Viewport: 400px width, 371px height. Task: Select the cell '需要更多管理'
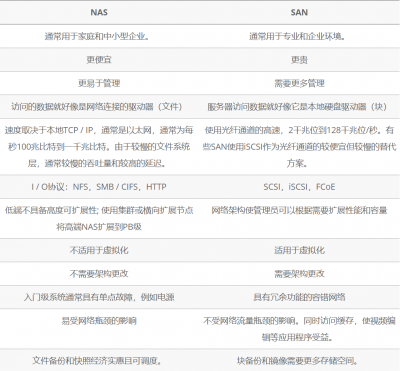tap(299, 83)
